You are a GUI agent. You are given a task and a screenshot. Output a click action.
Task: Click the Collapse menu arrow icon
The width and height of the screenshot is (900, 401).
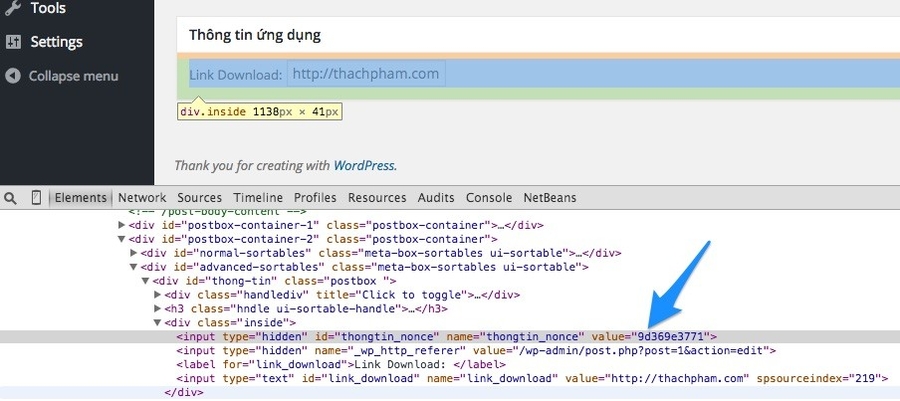(x=13, y=76)
